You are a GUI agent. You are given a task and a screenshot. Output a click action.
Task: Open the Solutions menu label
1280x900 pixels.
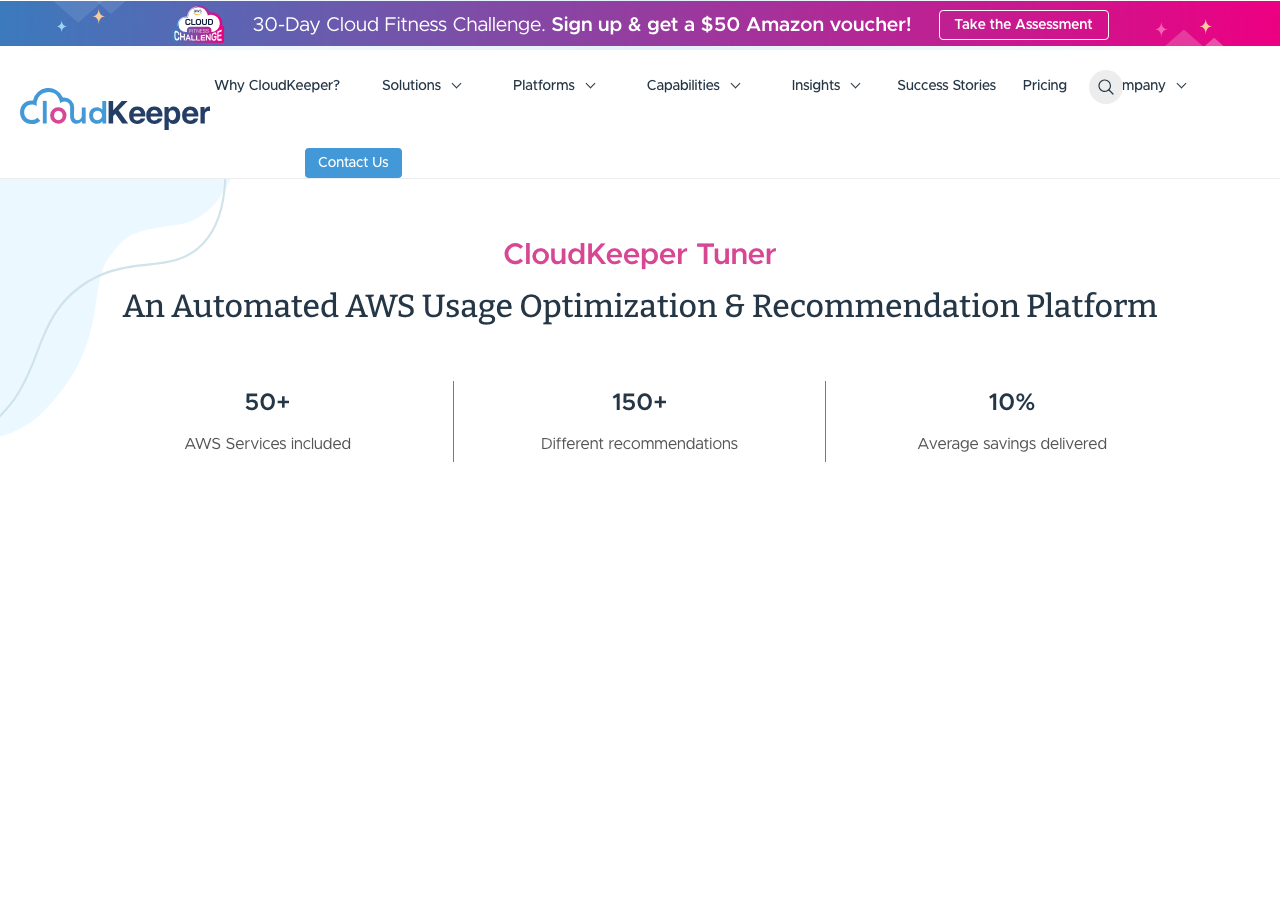(x=411, y=86)
